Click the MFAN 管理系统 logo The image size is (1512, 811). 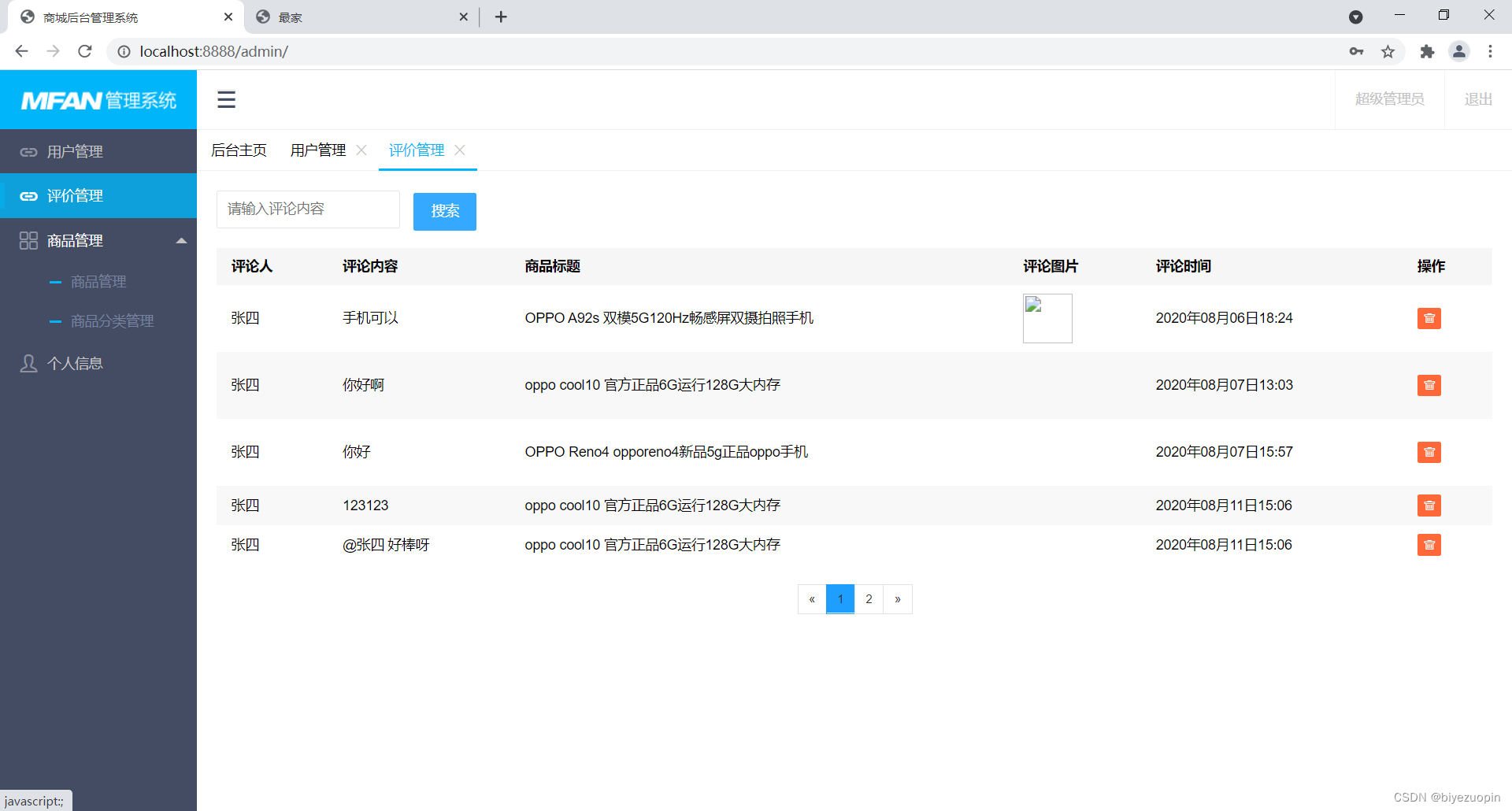[x=98, y=100]
